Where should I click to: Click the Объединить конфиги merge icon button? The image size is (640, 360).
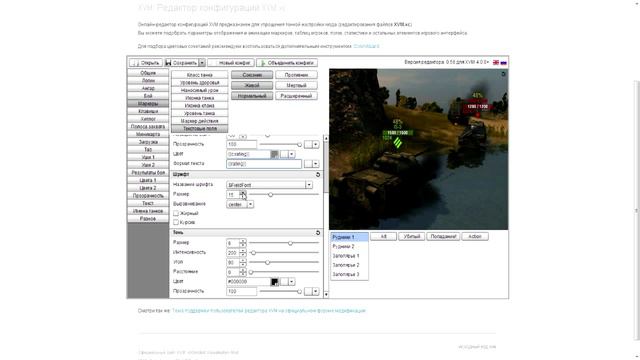pyautogui.click(x=287, y=63)
